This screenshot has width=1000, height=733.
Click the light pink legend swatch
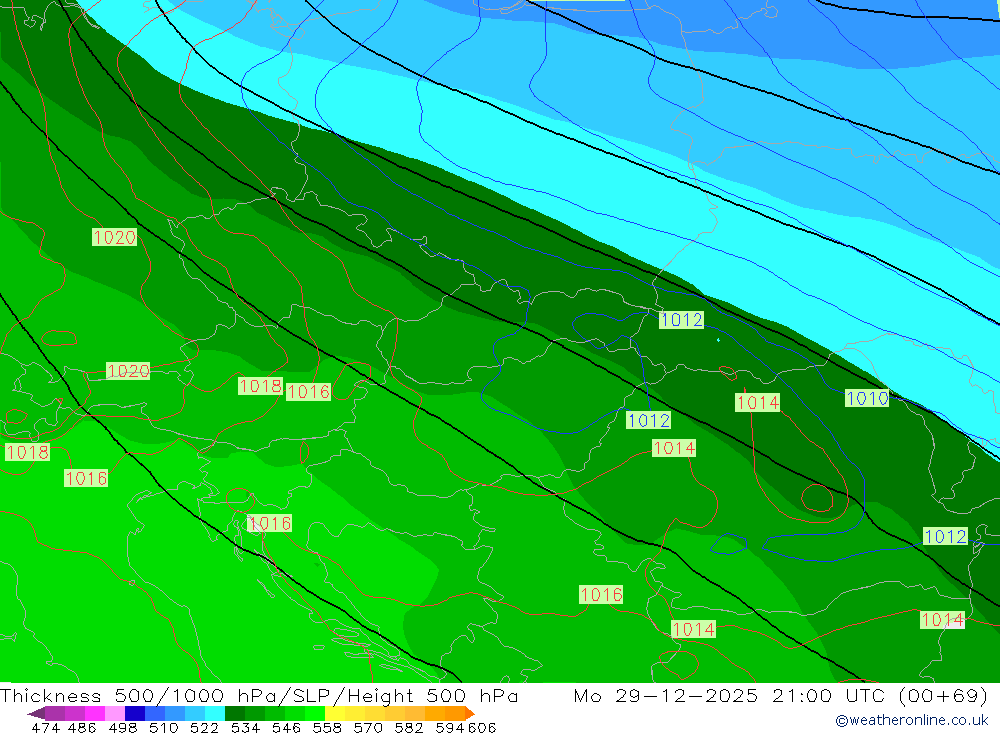tap(115, 713)
